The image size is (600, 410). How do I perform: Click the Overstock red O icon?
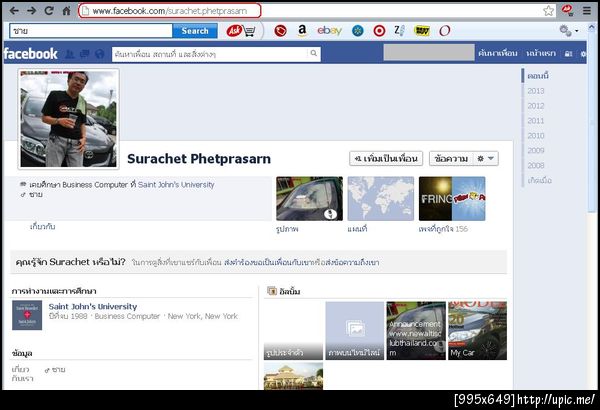tap(445, 31)
